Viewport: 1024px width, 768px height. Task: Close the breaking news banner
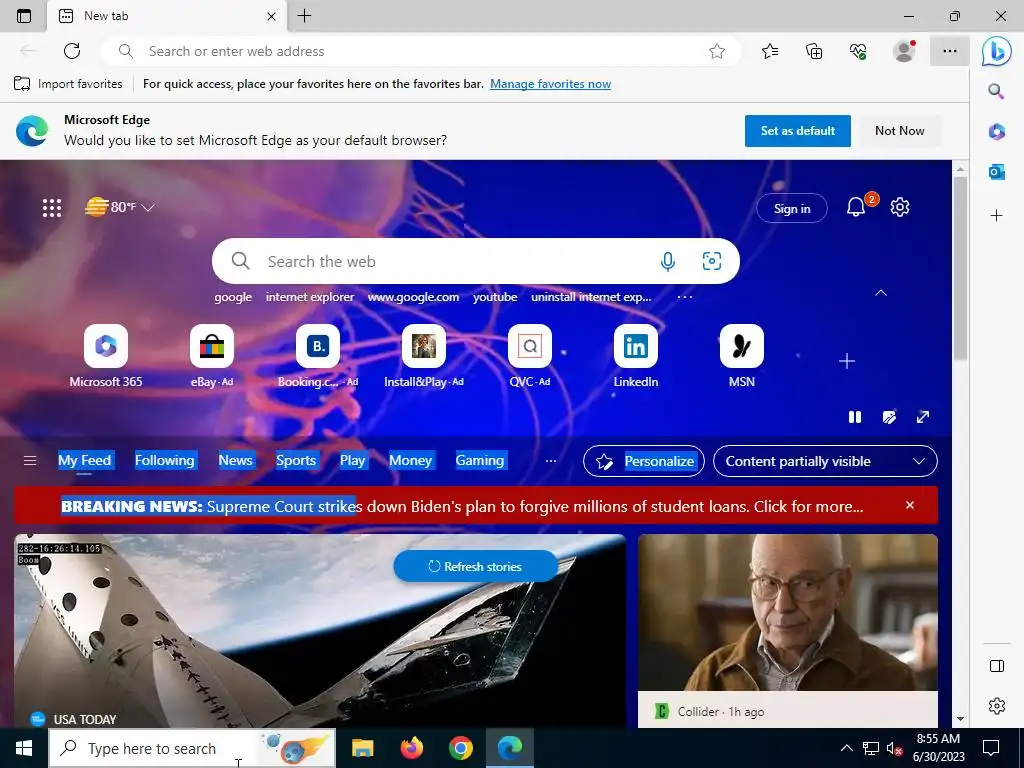(910, 505)
